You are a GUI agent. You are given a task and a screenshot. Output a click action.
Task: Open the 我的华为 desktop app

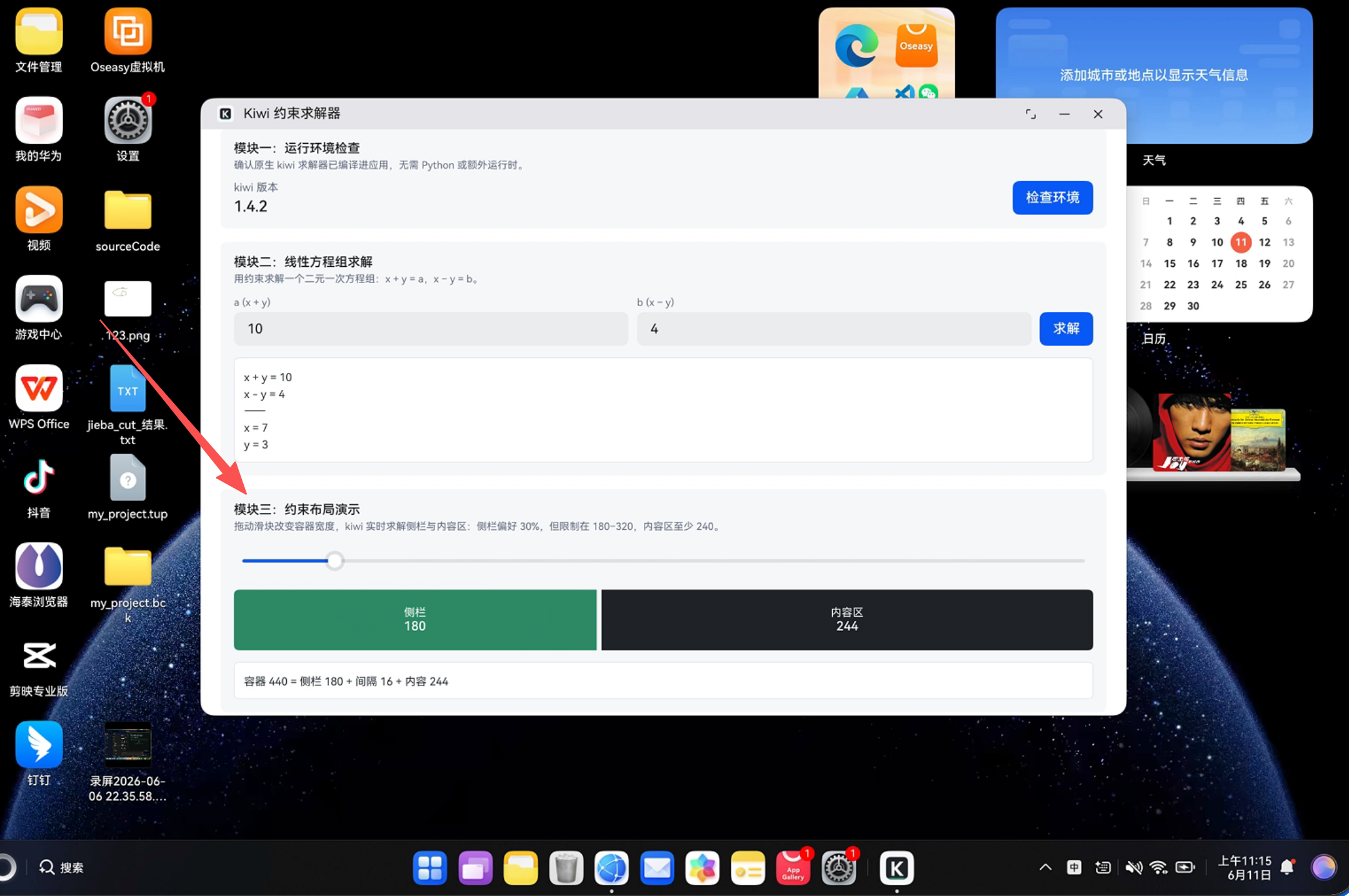pyautogui.click(x=39, y=121)
